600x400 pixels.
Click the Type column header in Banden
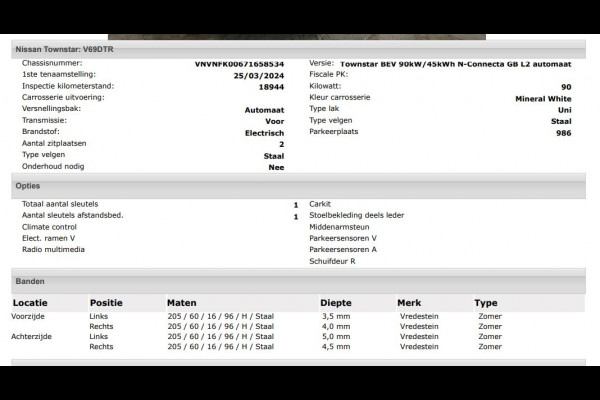pyautogui.click(x=485, y=303)
